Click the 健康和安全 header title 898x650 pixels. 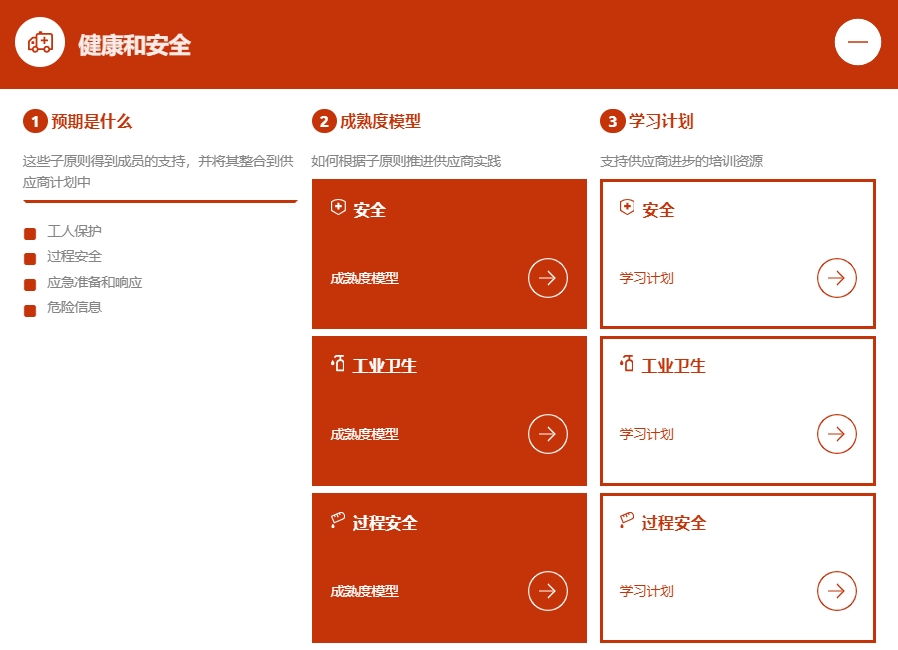point(134,45)
